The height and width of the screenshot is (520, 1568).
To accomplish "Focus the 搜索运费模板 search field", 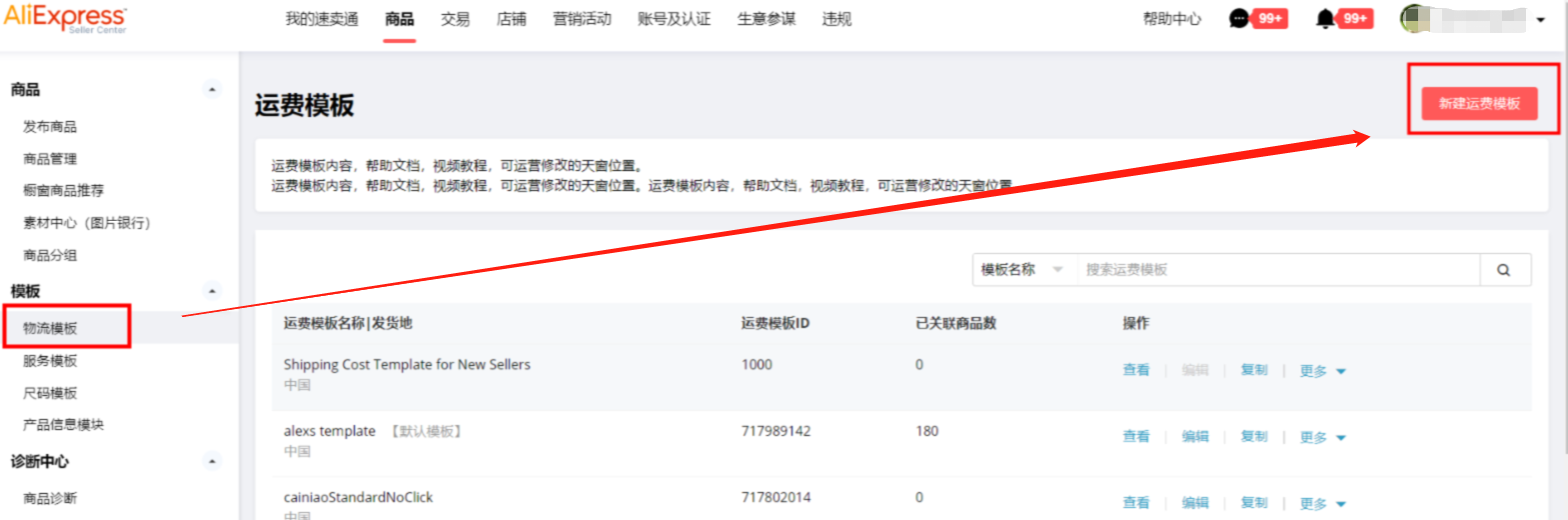I will [1279, 270].
